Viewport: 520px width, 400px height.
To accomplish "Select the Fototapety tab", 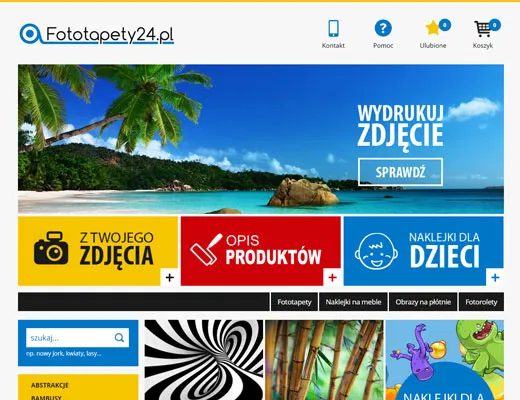I will coord(294,302).
